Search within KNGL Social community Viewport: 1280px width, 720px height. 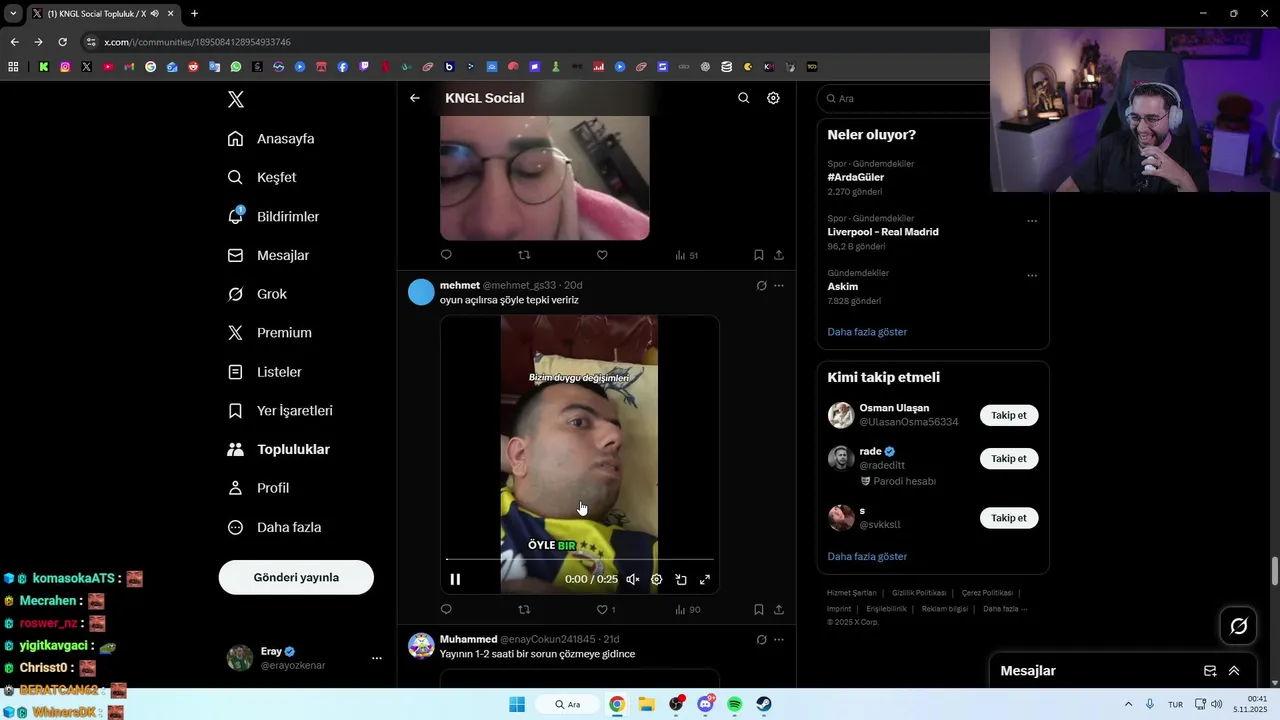(743, 98)
